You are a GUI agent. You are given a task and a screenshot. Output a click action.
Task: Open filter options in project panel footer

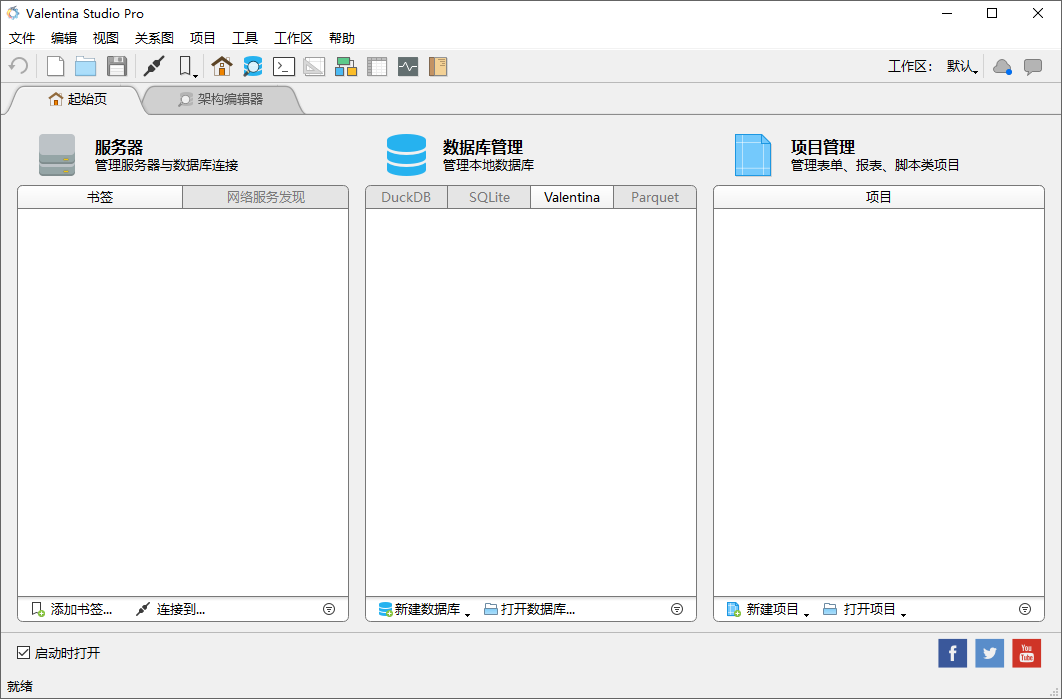(x=1025, y=609)
